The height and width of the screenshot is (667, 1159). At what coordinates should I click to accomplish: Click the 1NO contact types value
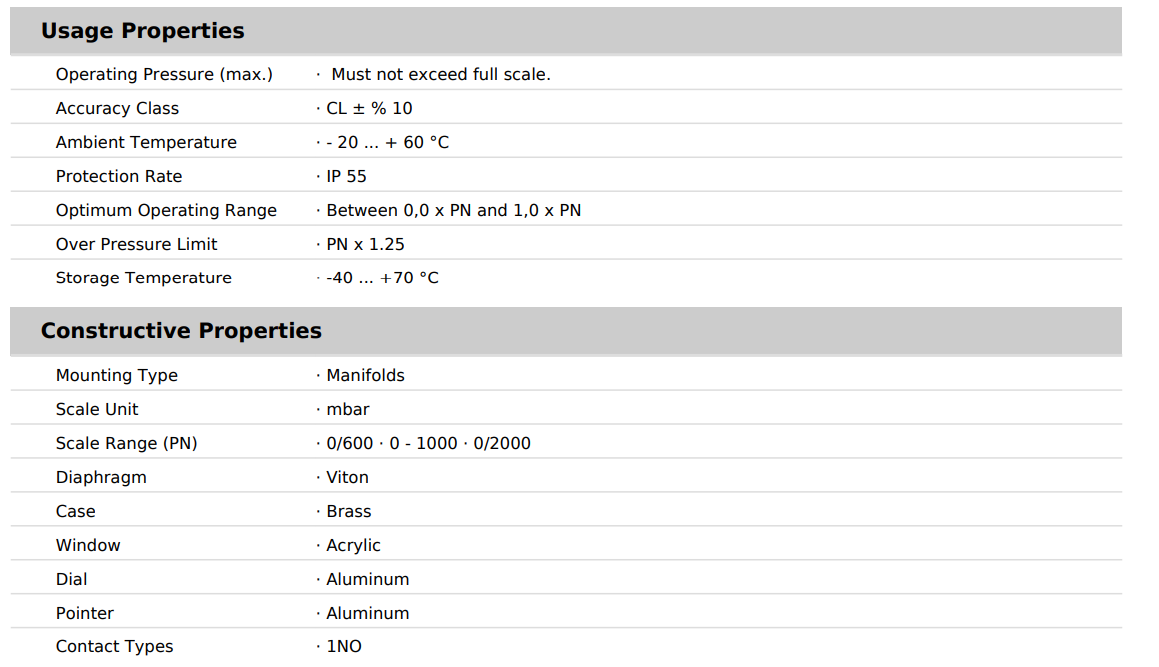[x=344, y=647]
